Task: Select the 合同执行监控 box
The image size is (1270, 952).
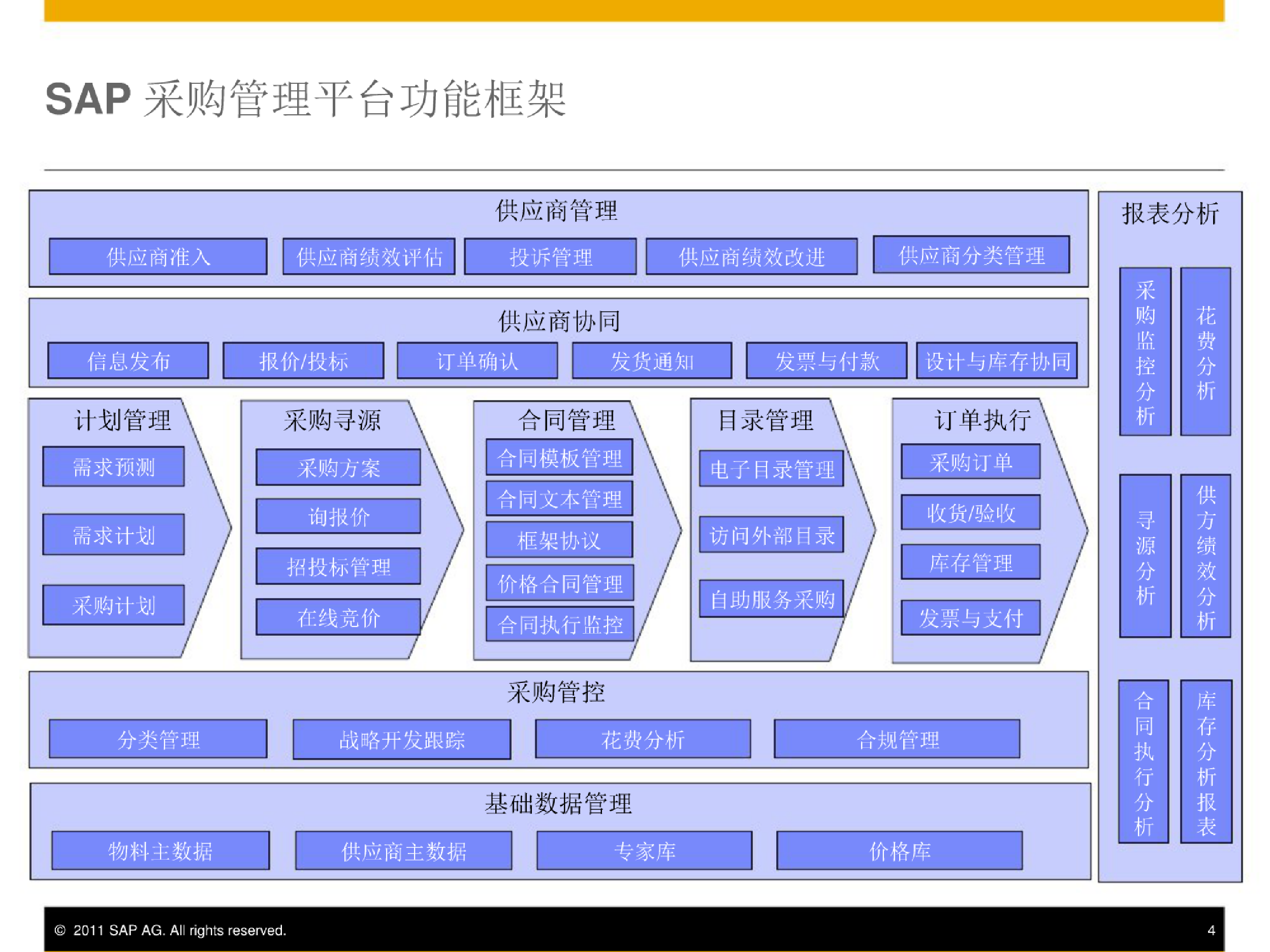Action: (x=560, y=624)
